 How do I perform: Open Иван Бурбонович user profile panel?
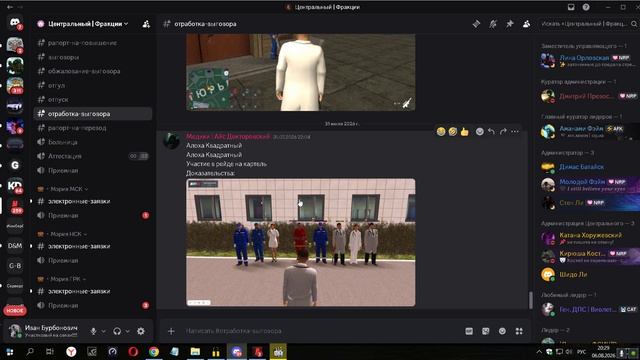(x=44, y=331)
